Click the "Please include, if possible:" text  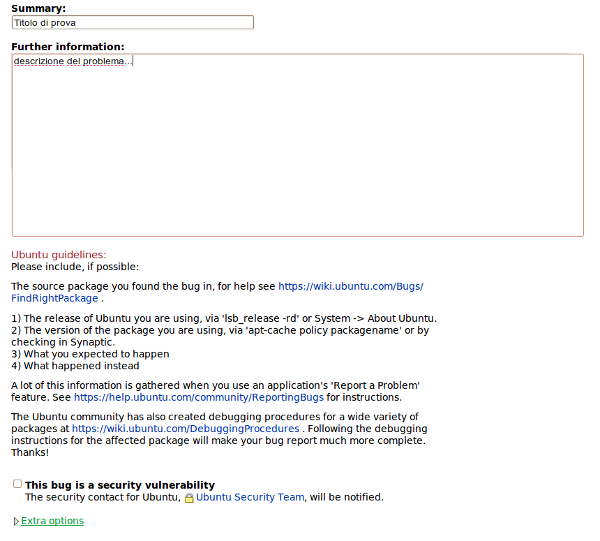click(75, 267)
